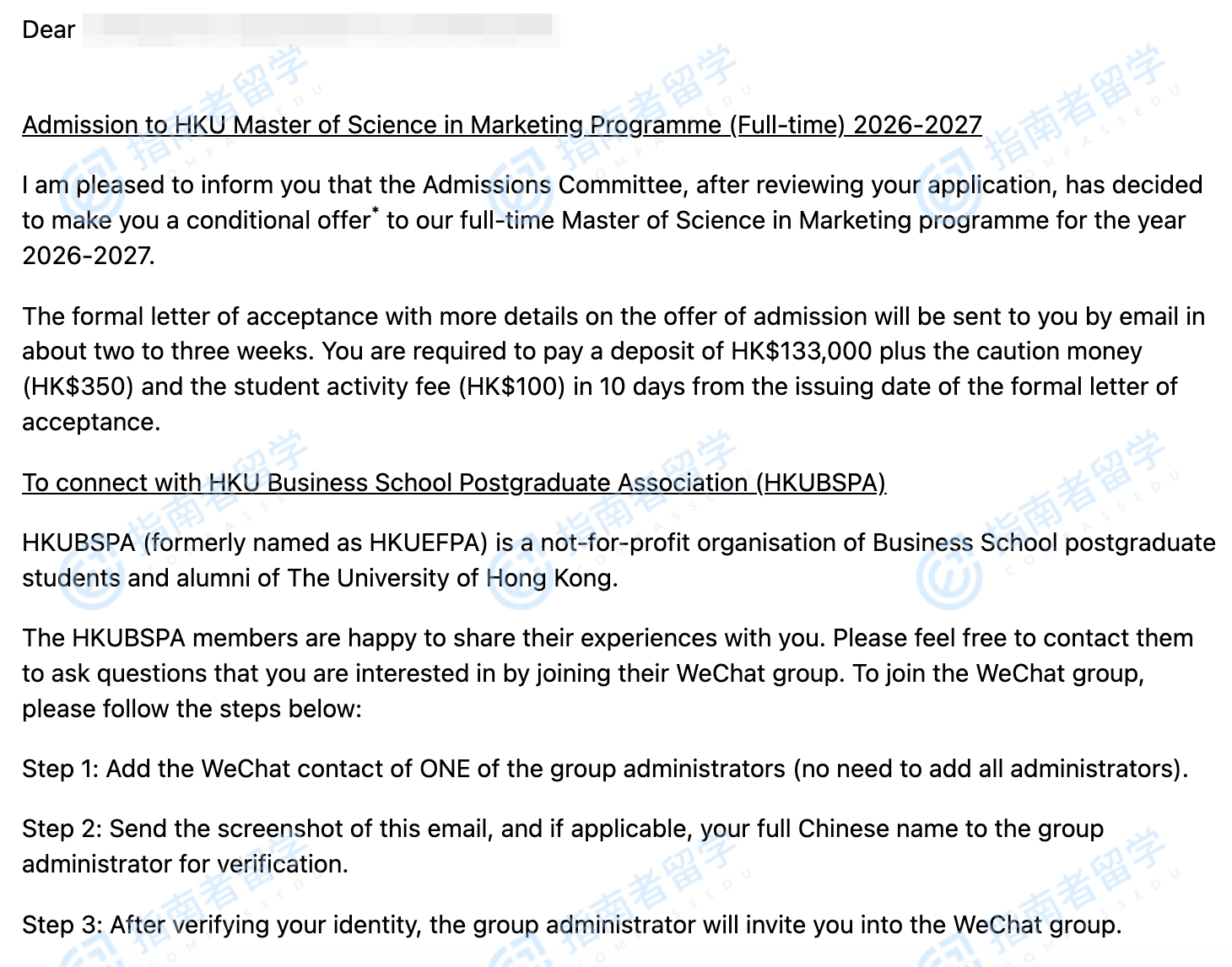This screenshot has height=967, width=1232.
Task: Open the underlined HKUBSPA connection heading
Action: click(x=453, y=483)
